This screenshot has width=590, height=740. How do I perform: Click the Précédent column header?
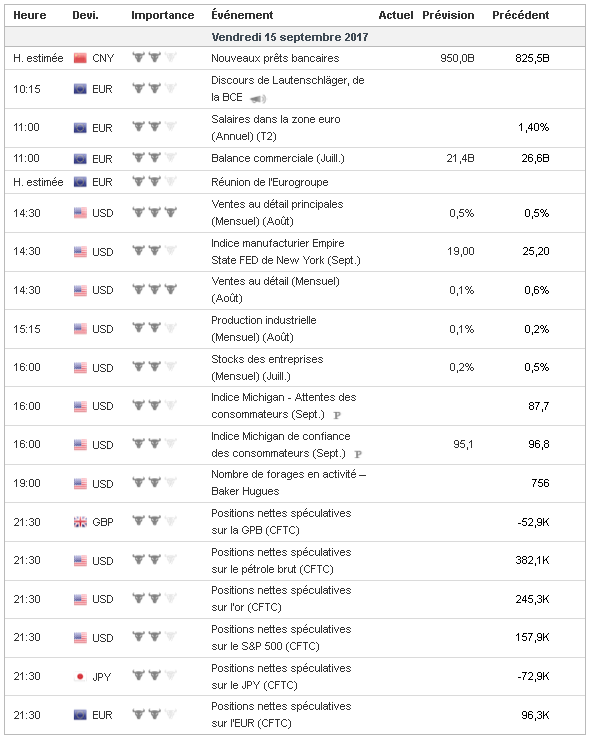[521, 15]
